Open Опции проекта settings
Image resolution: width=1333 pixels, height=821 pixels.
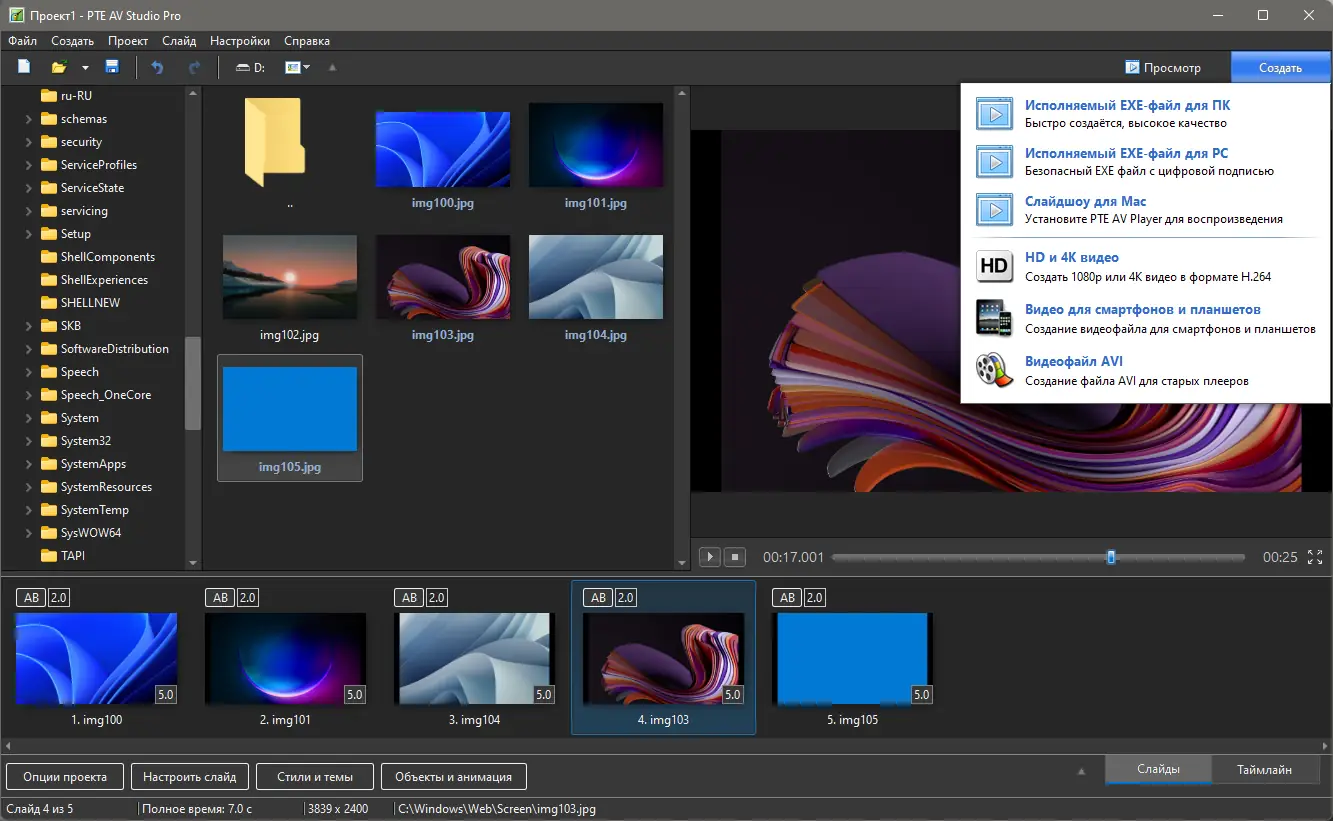[63, 776]
